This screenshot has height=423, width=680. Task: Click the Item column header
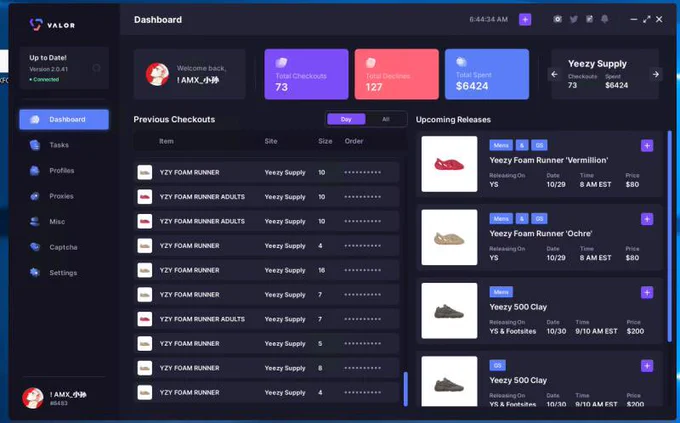tap(166, 141)
